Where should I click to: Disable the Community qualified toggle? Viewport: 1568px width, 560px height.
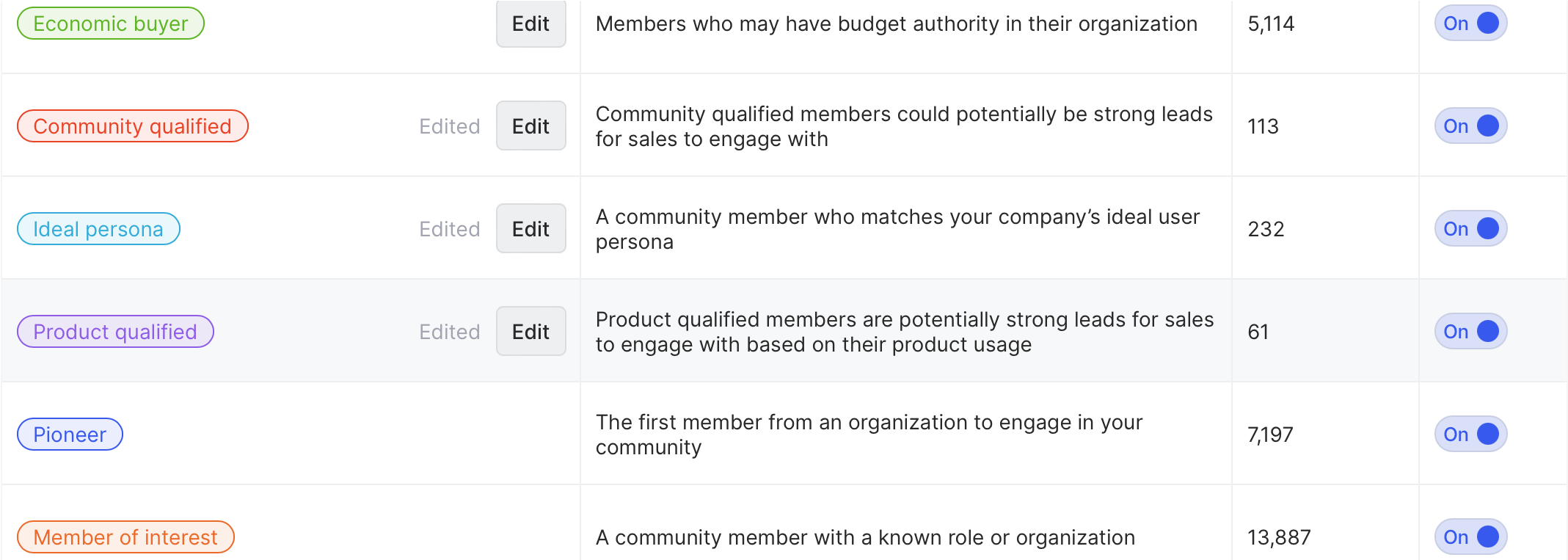(x=1470, y=126)
